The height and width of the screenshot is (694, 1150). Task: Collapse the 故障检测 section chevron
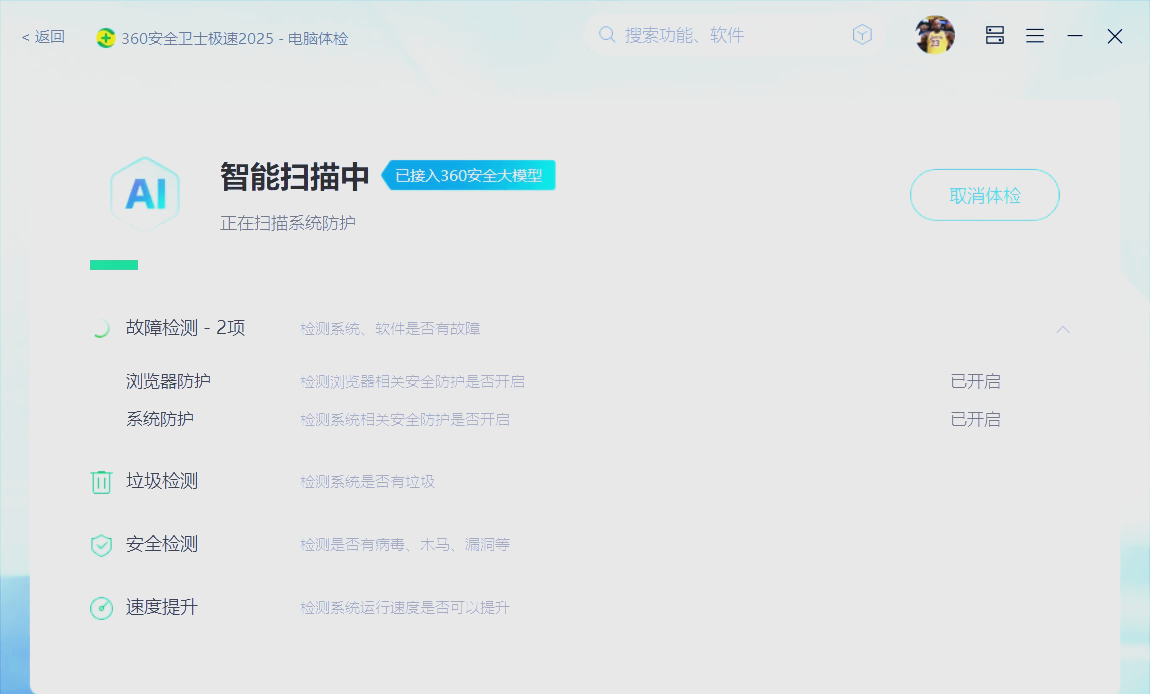pos(1063,329)
